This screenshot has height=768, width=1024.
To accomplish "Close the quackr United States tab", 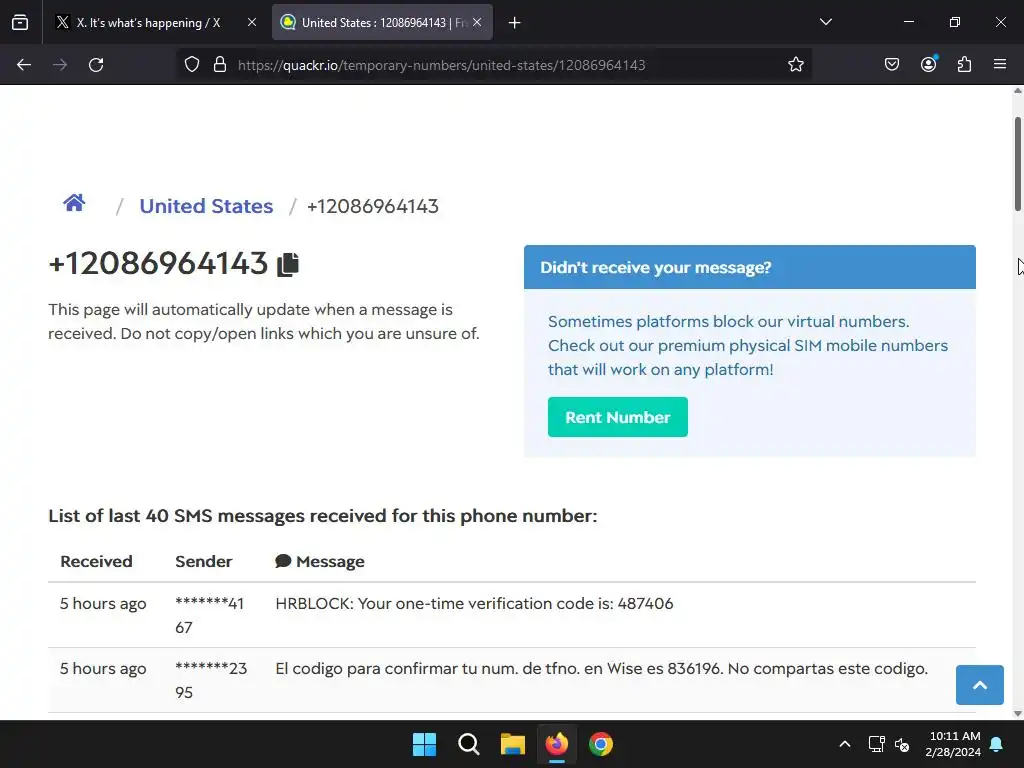I will 477,22.
